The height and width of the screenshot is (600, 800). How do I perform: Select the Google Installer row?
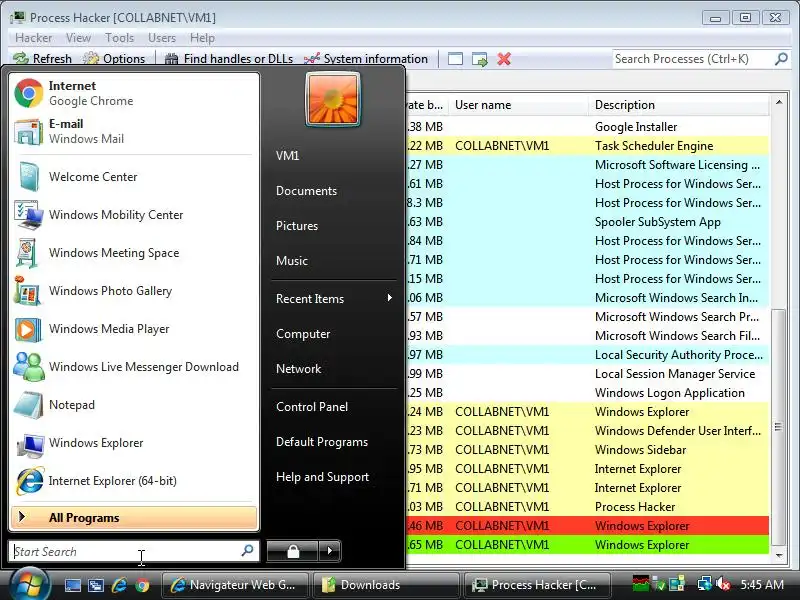(x=588, y=127)
